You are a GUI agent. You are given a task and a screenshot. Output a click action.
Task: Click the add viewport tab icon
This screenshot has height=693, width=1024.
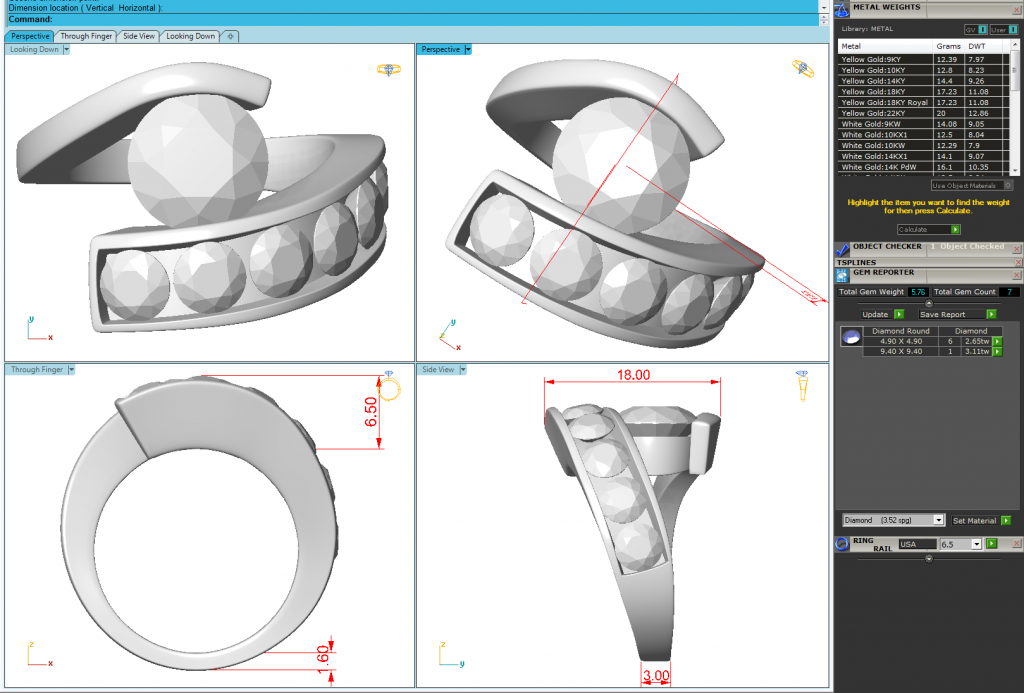230,36
